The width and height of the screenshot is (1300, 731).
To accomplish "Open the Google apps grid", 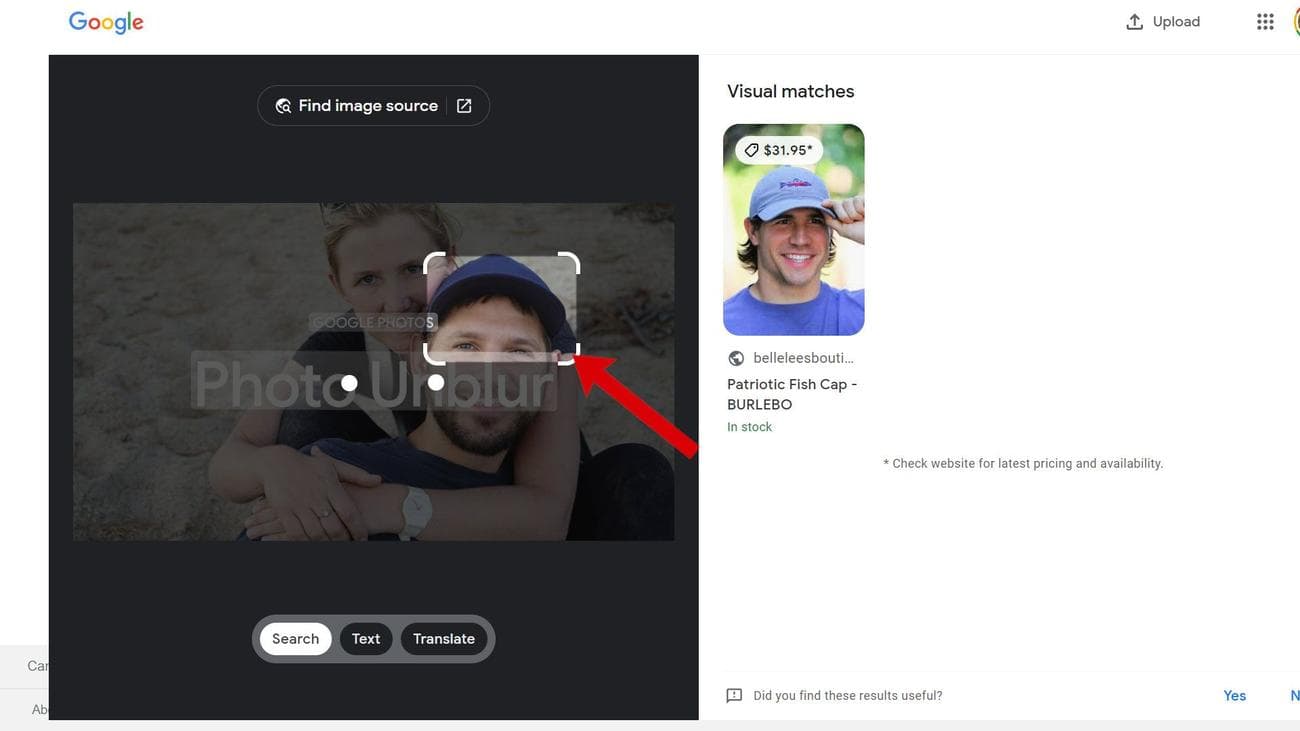I will 1265,22.
